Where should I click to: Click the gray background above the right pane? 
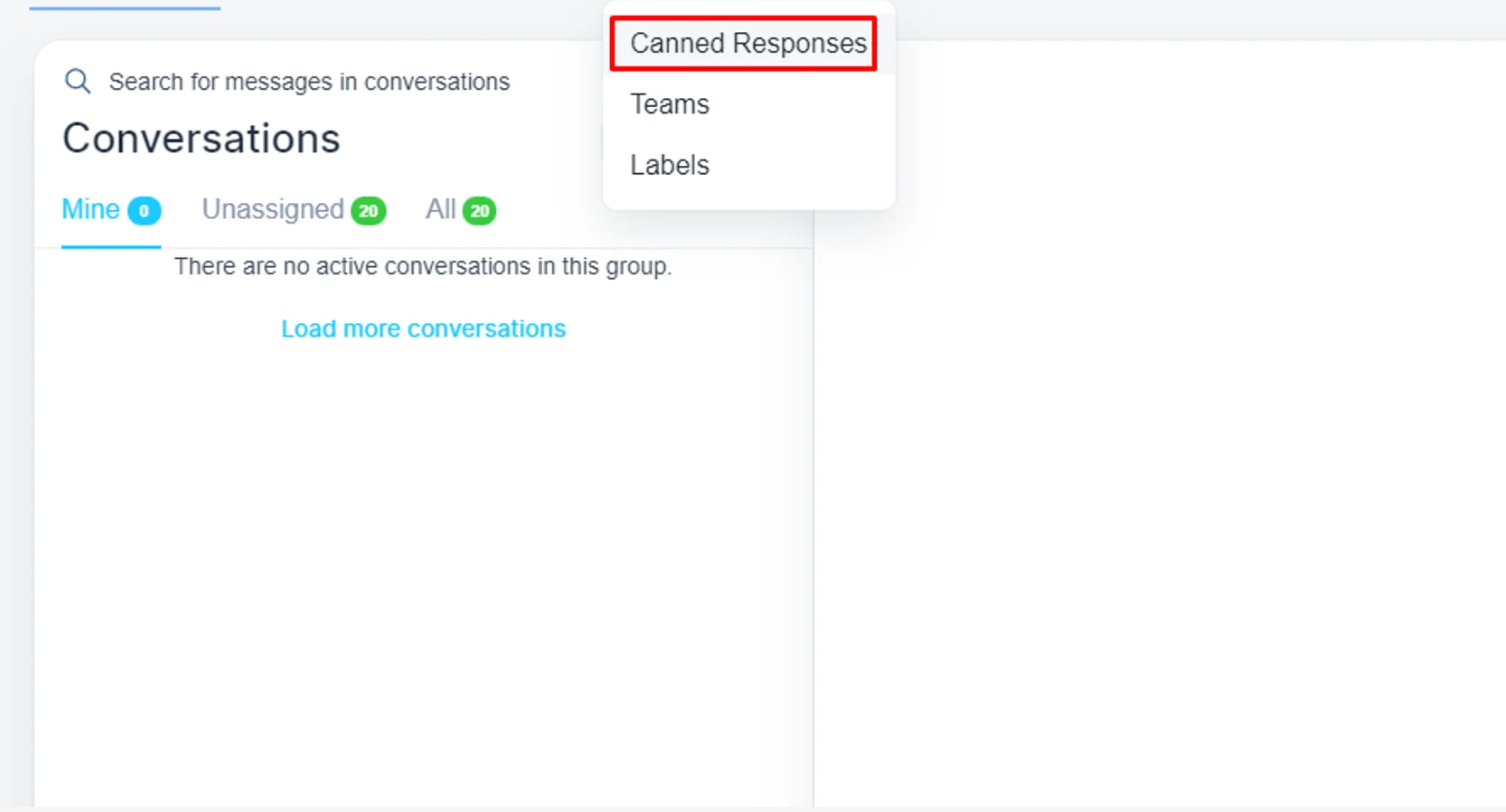coord(1200,18)
